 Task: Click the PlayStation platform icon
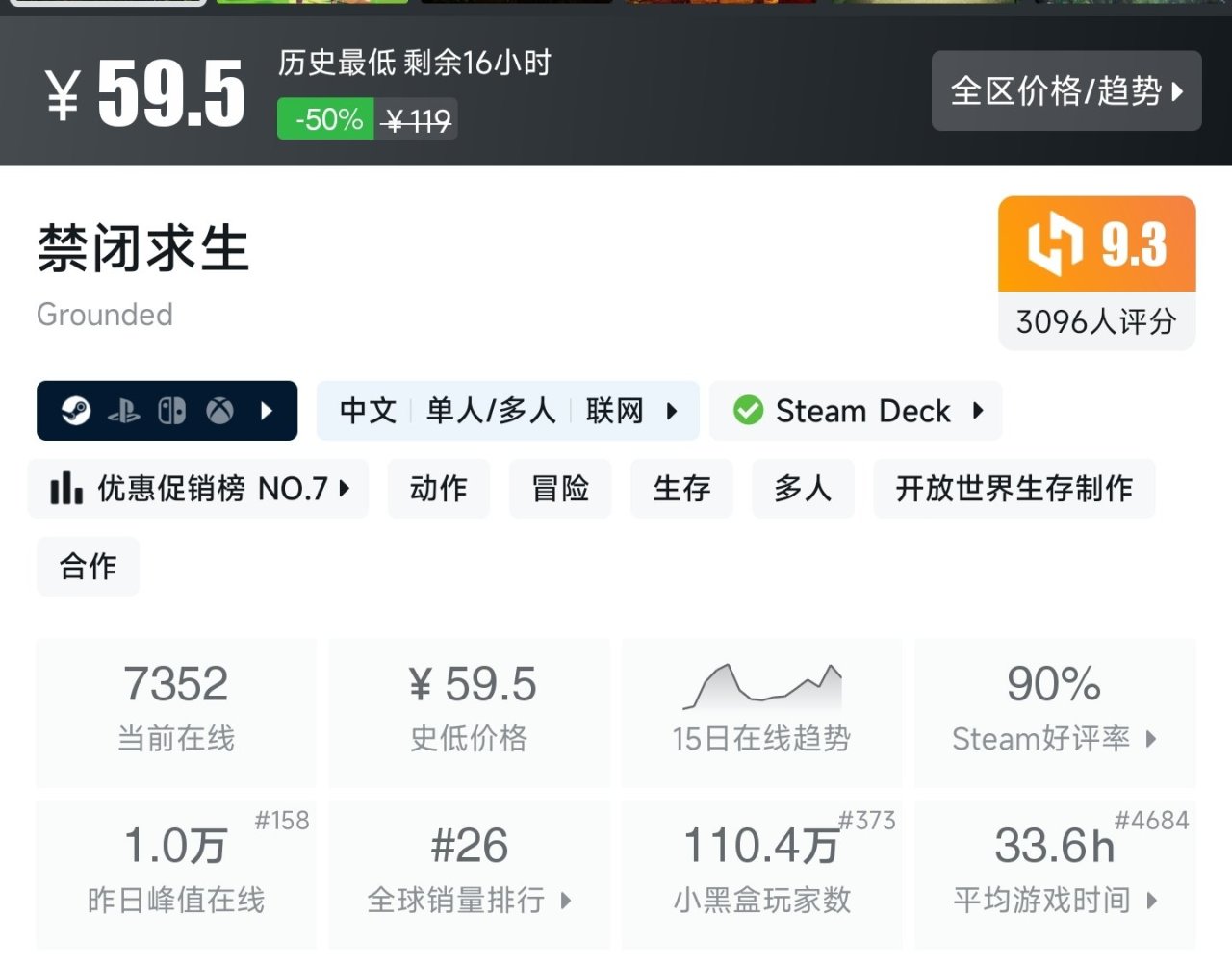point(124,412)
